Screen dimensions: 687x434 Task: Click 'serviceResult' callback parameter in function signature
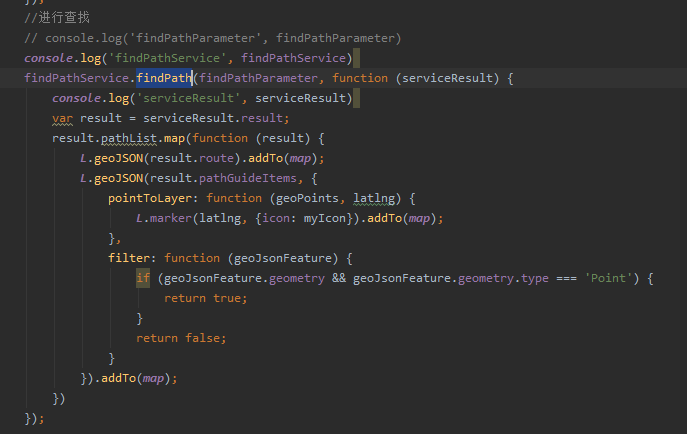click(447, 78)
